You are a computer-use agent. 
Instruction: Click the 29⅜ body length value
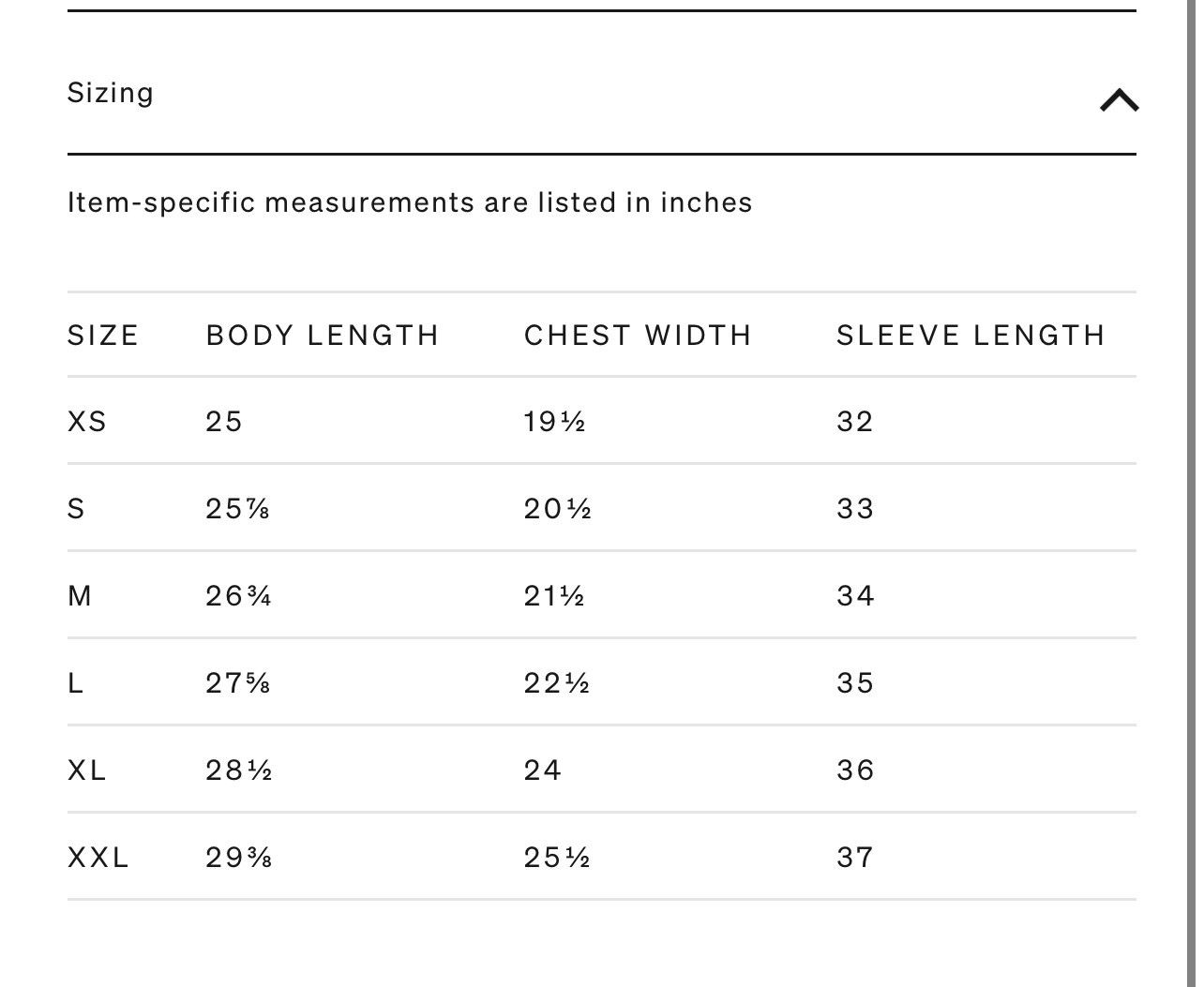[x=239, y=858]
